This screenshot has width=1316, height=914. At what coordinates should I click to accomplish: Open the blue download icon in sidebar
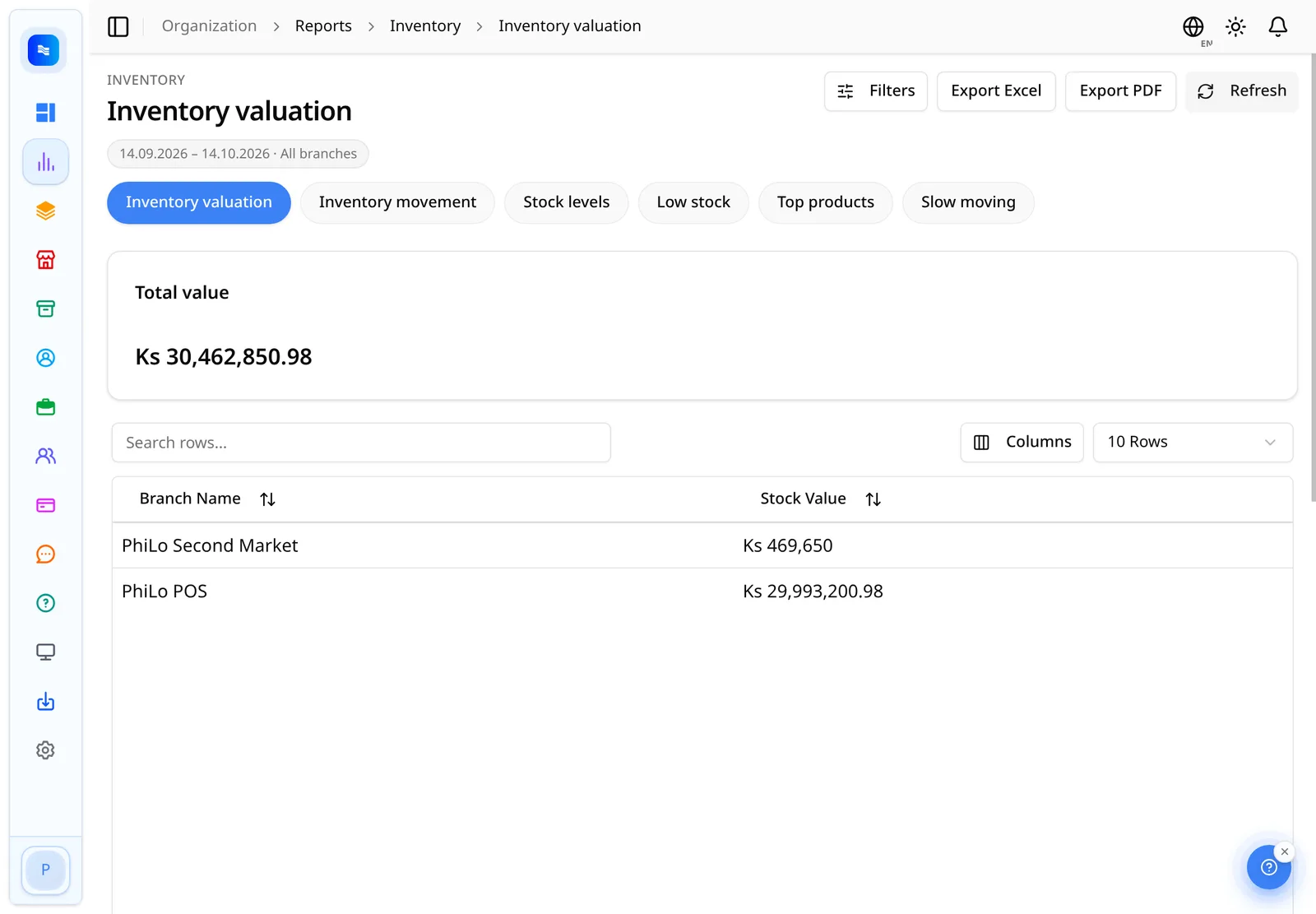(46, 702)
